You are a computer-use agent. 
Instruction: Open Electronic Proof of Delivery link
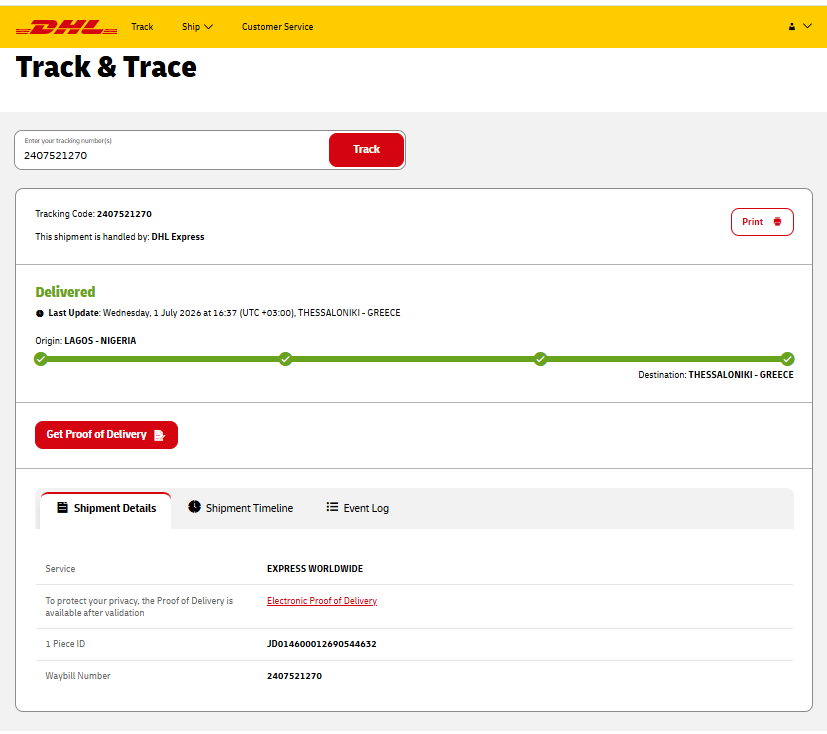(x=322, y=601)
